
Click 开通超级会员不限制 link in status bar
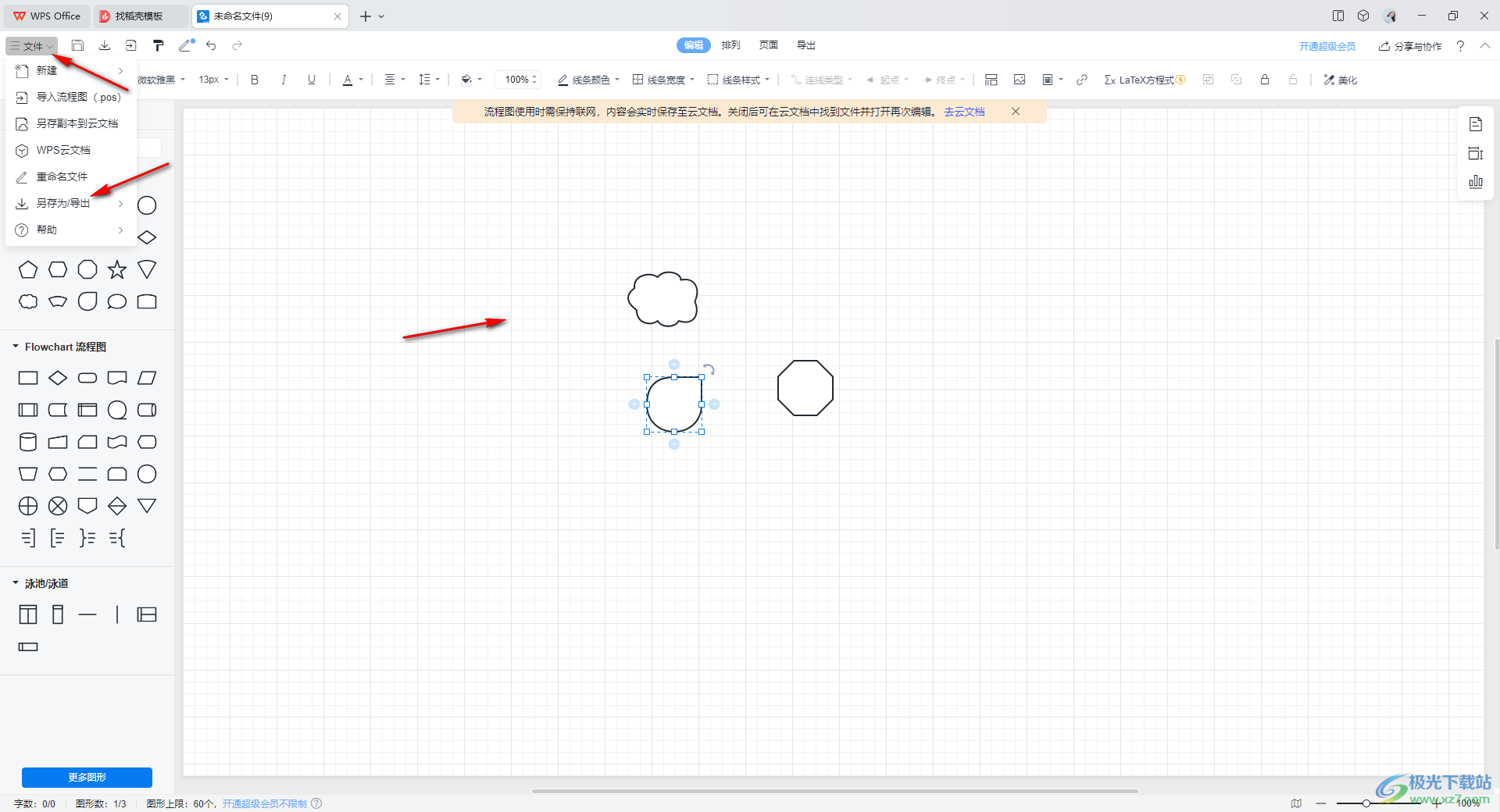point(265,803)
